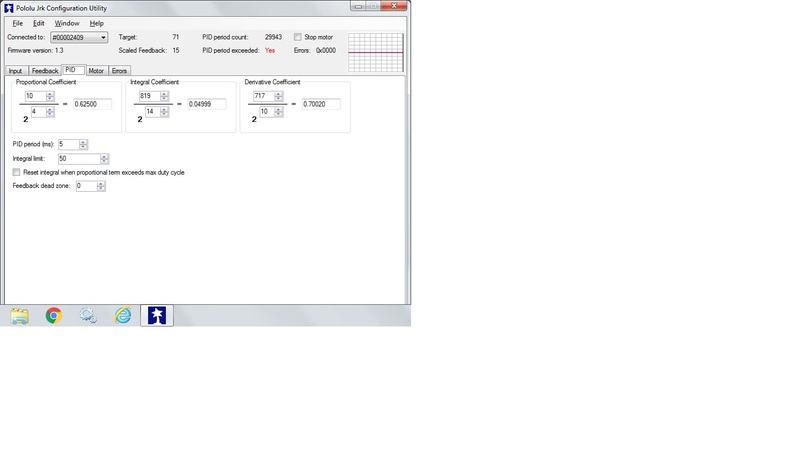The height and width of the screenshot is (449, 800).
Task: Click the 'Firmware version: 1.3' text
Action: click(35, 51)
